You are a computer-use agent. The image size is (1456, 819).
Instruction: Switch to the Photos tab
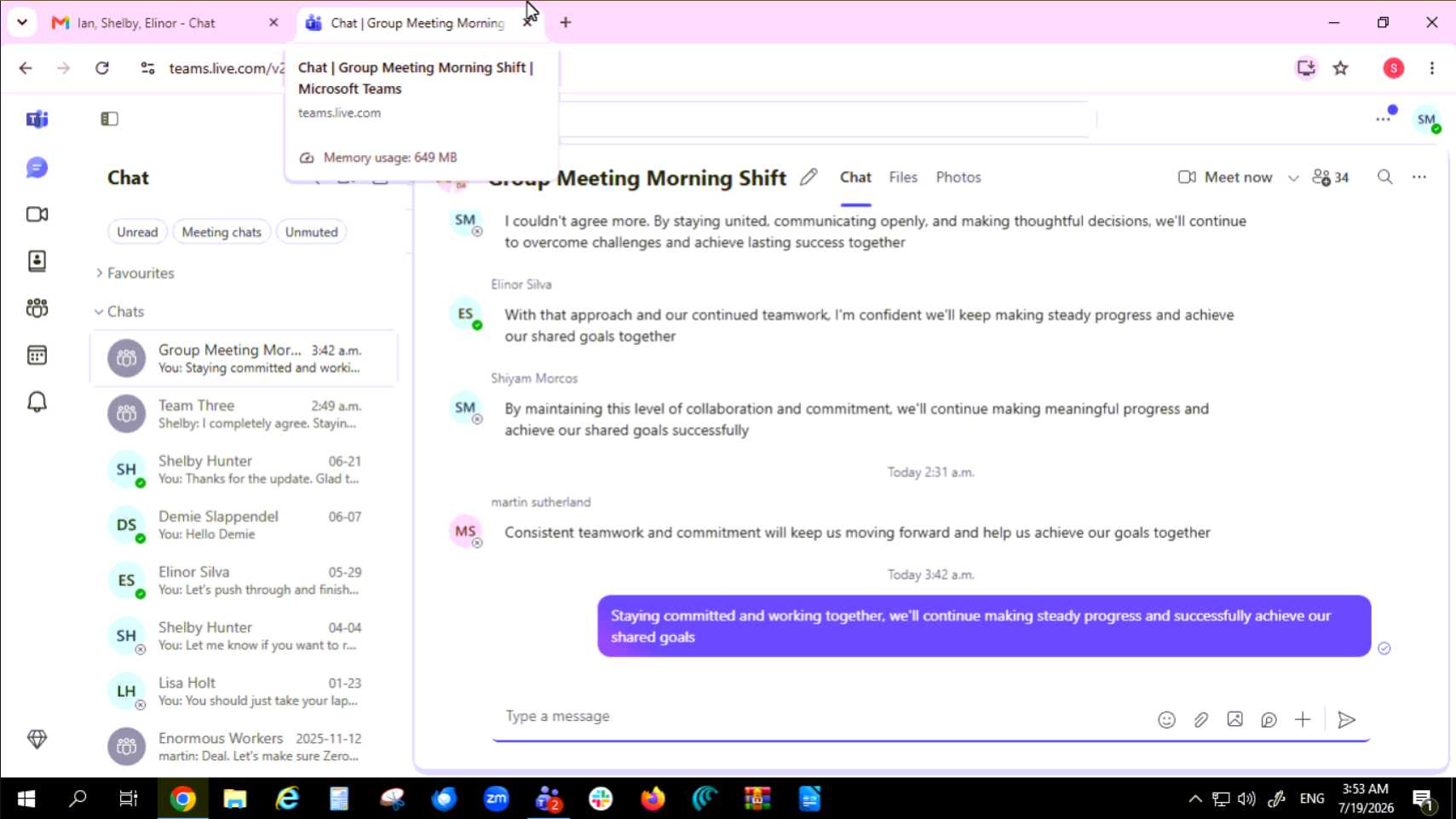pyautogui.click(x=958, y=177)
